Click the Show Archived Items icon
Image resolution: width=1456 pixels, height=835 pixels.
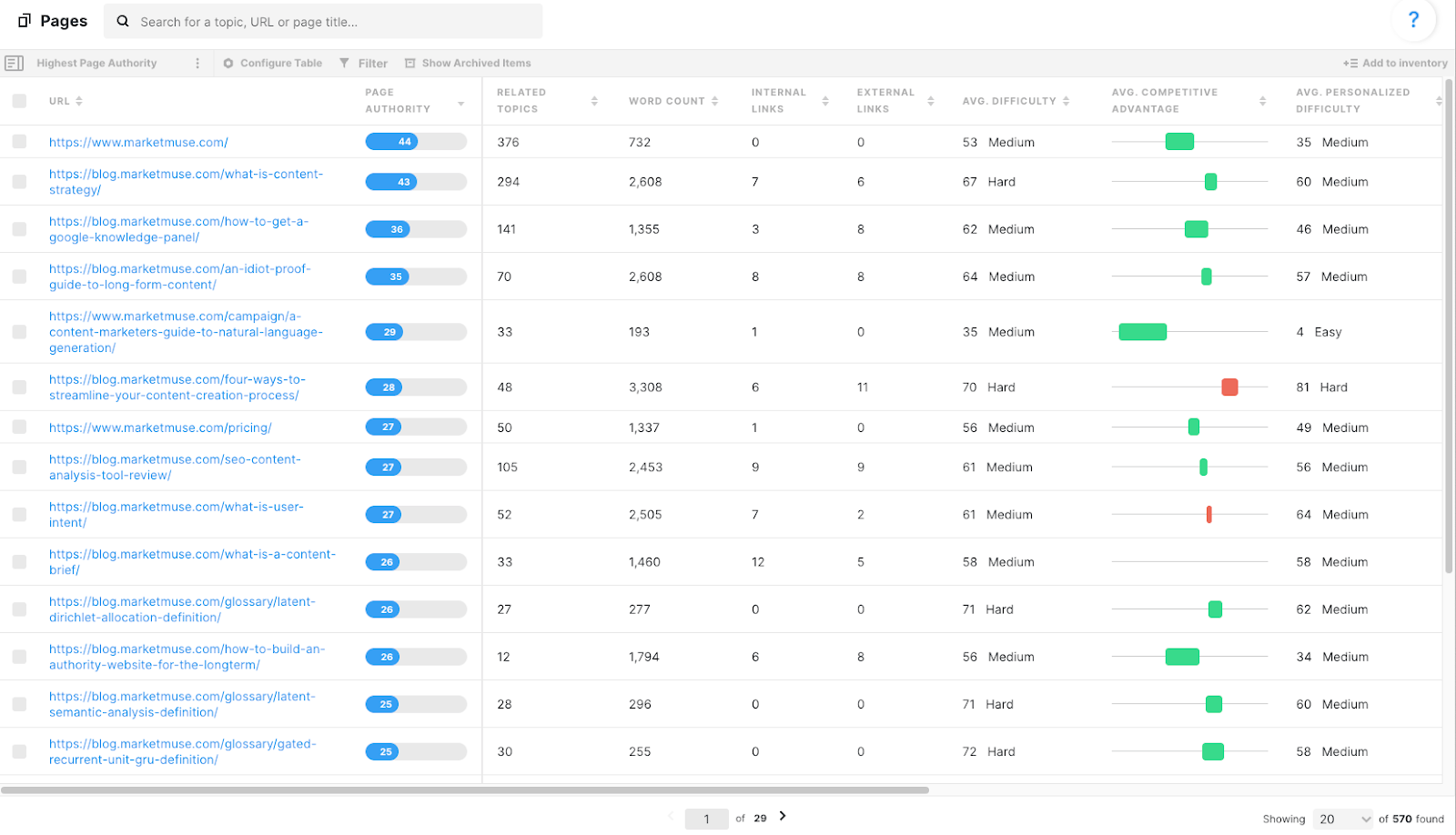pos(409,63)
